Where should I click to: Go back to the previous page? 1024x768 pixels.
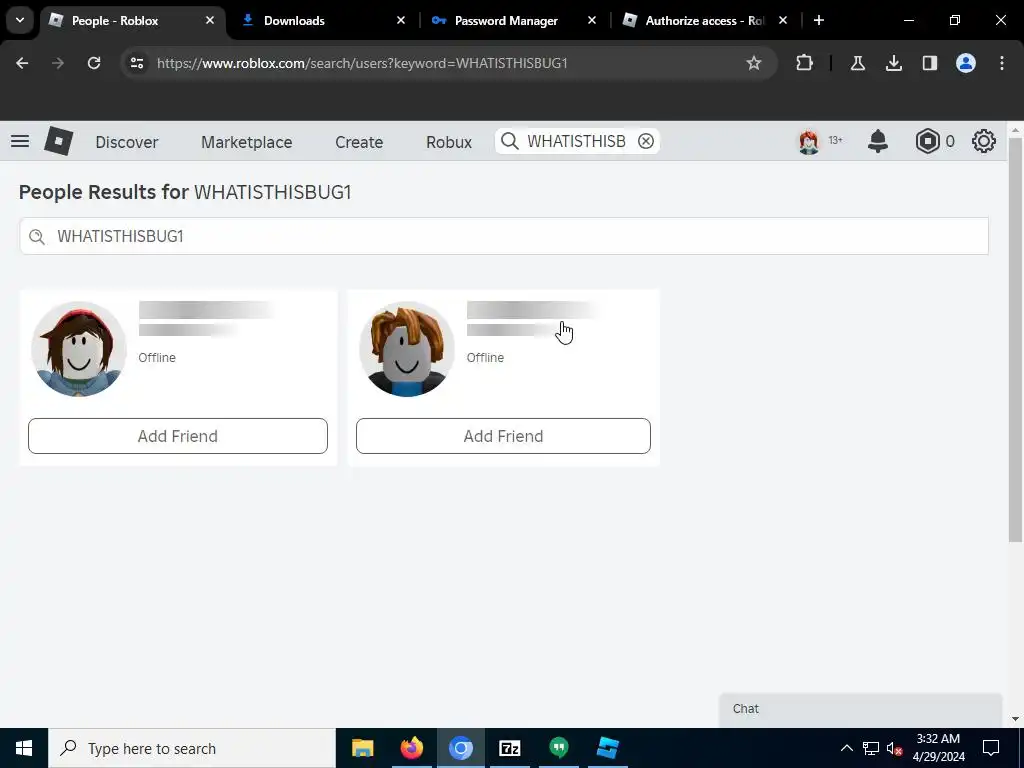click(22, 63)
